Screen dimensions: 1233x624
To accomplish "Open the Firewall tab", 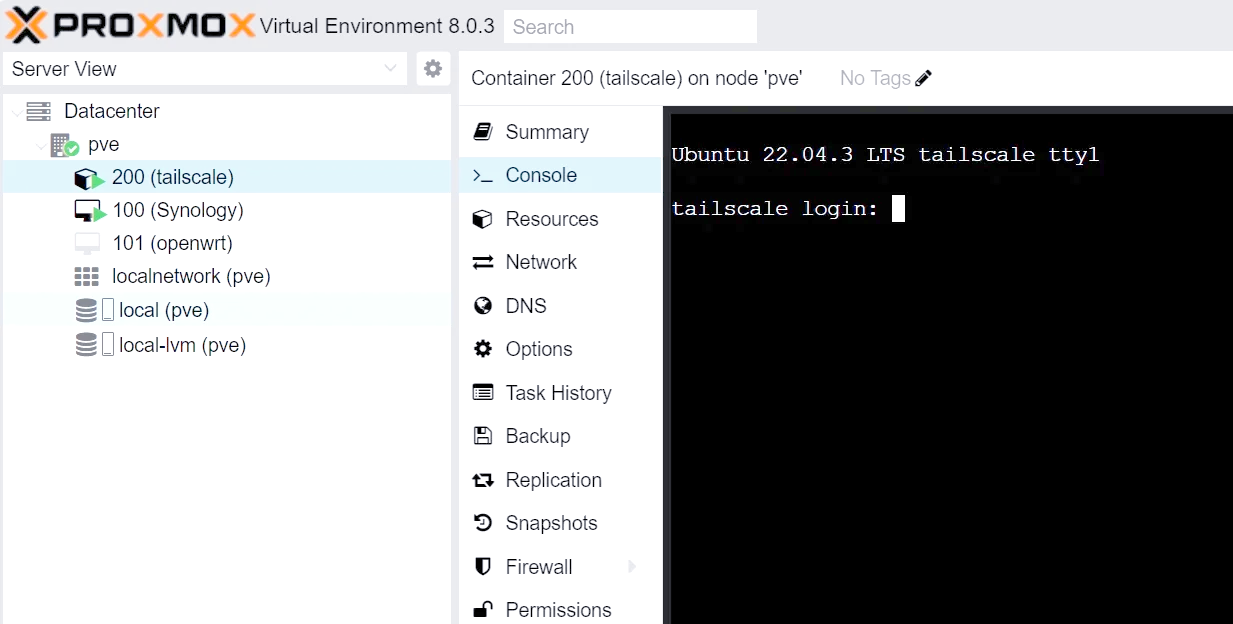I will click(560, 567).
